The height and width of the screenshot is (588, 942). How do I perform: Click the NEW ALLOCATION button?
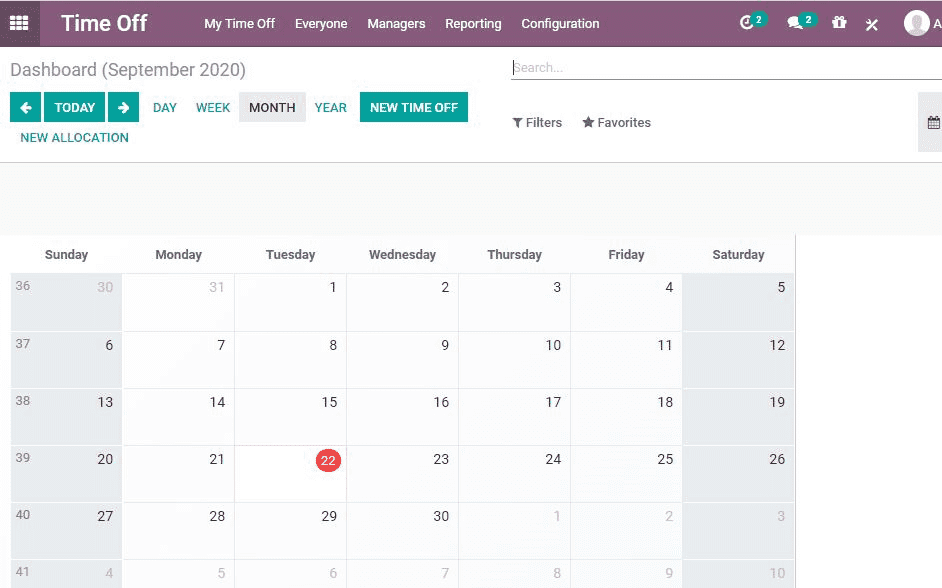pyautogui.click(x=74, y=138)
